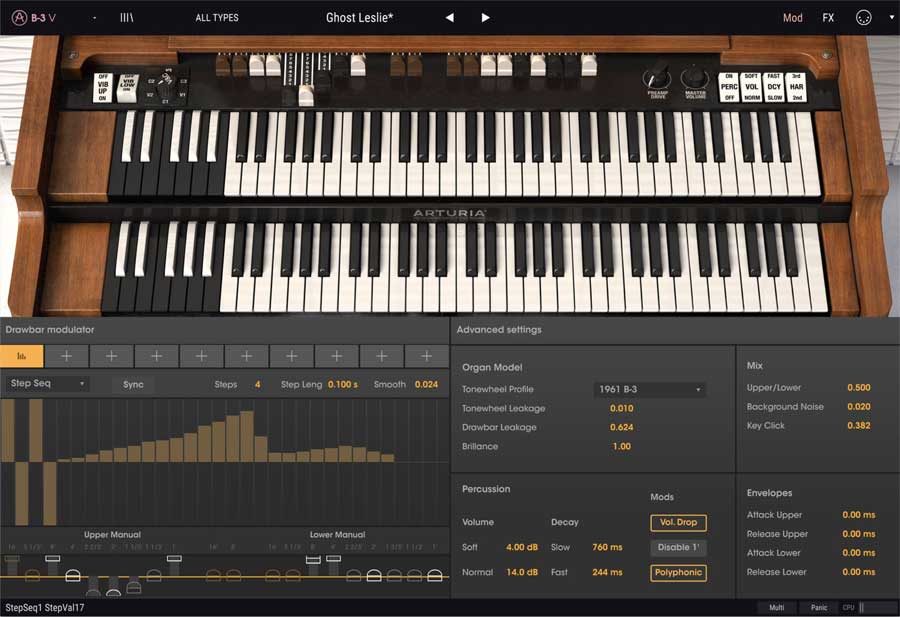Viewport: 900px width, 617px height.
Task: Toggle the Vol. Drop percussion mod
Action: click(x=678, y=522)
